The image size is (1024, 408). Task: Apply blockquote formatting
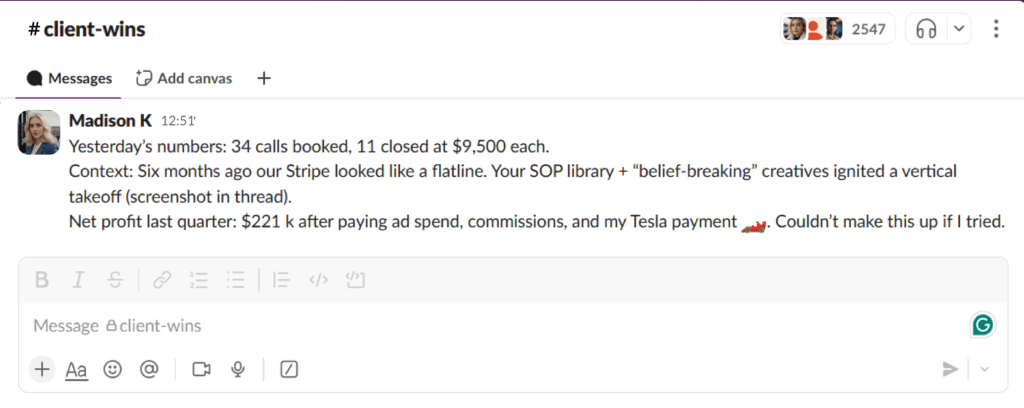pyautogui.click(x=281, y=280)
